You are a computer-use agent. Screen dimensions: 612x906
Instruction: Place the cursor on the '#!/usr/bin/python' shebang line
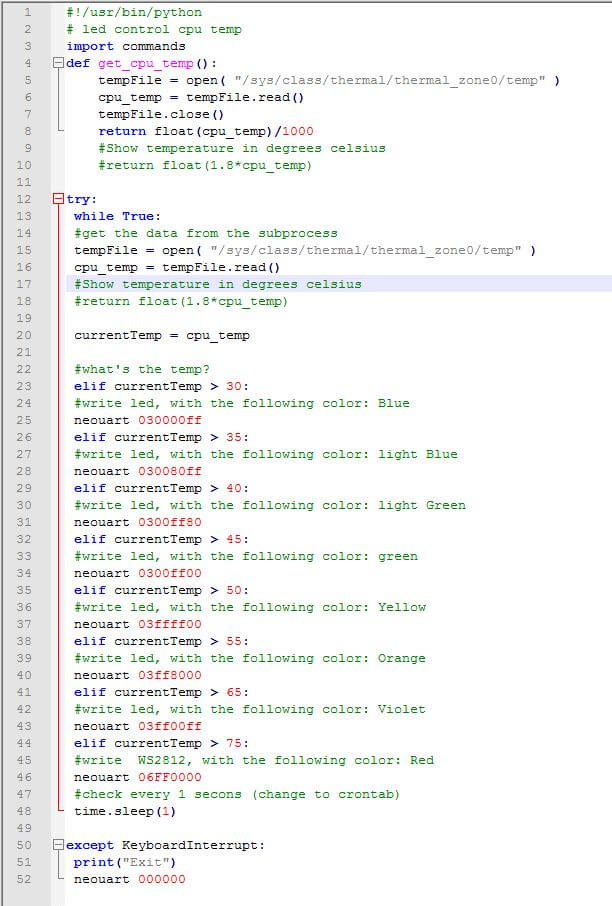click(134, 12)
